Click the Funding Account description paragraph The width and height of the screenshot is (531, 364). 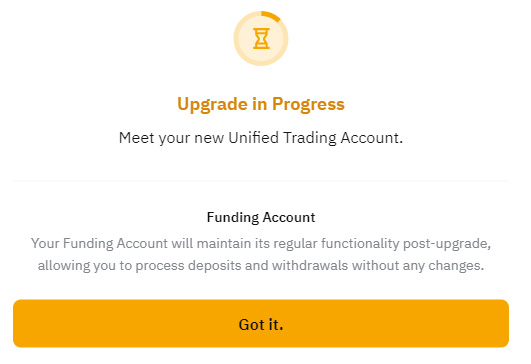(261, 254)
